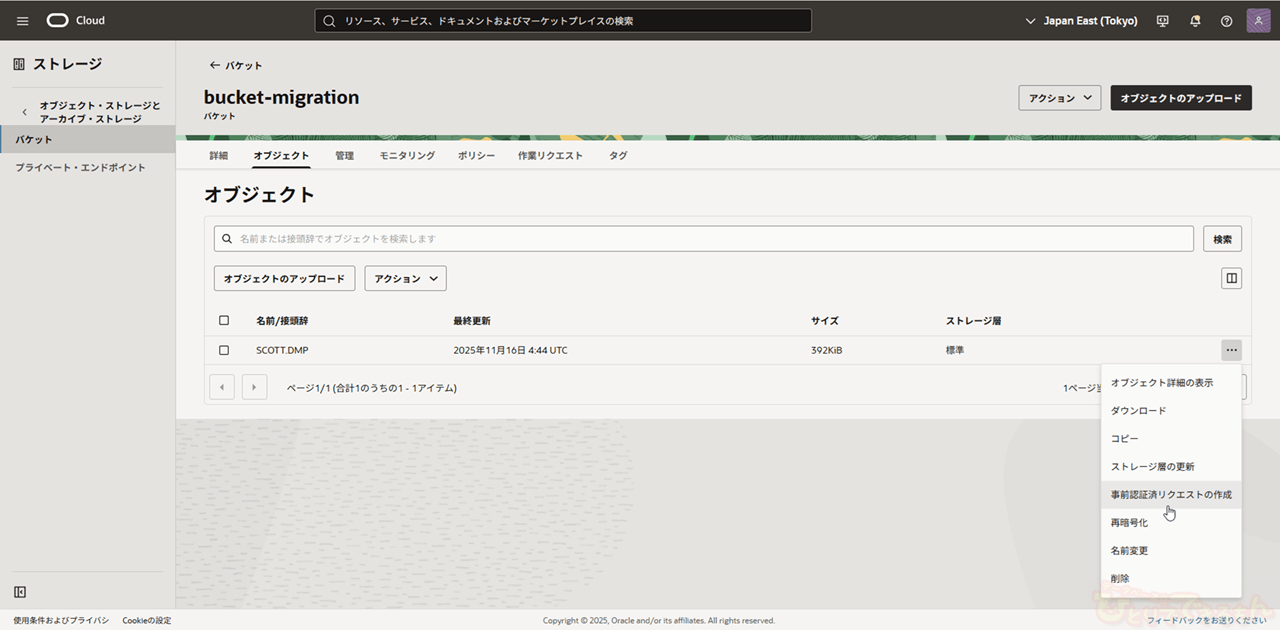Viewport: 1280px width, 630px height.
Task: Select 事前認証済リクエストの作成 from context menu
Action: [1170, 495]
